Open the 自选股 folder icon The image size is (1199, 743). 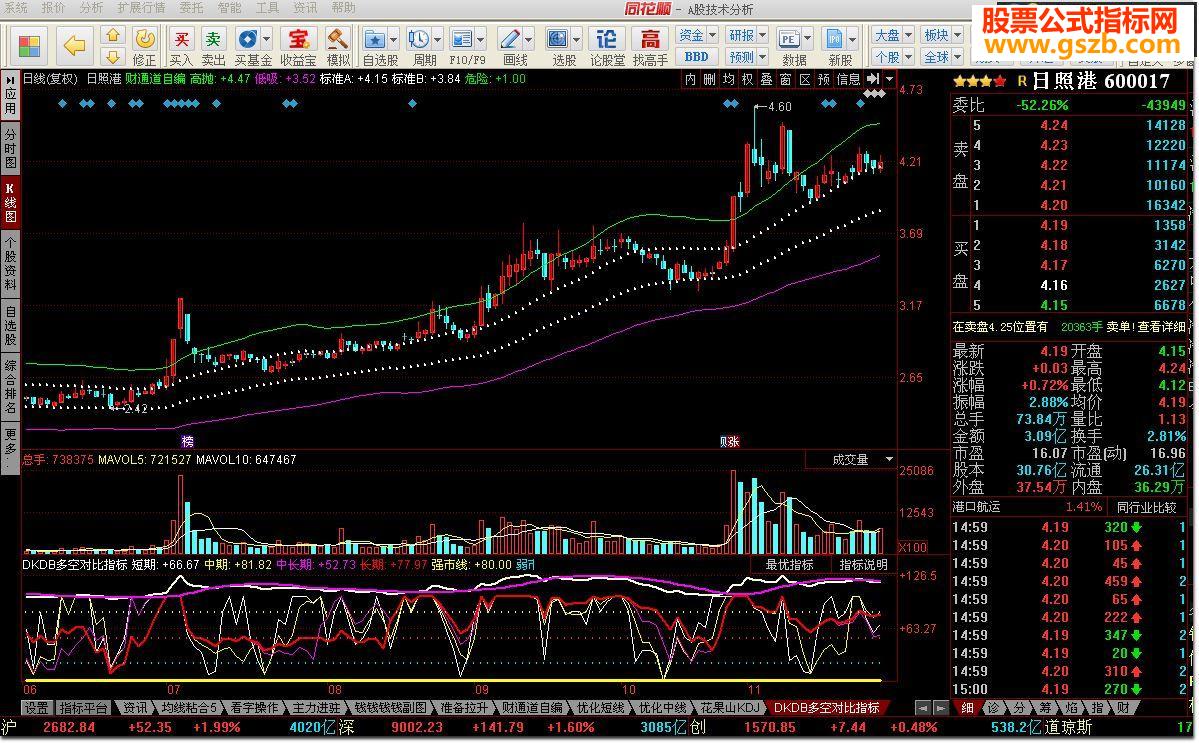pyautogui.click(x=375, y=39)
